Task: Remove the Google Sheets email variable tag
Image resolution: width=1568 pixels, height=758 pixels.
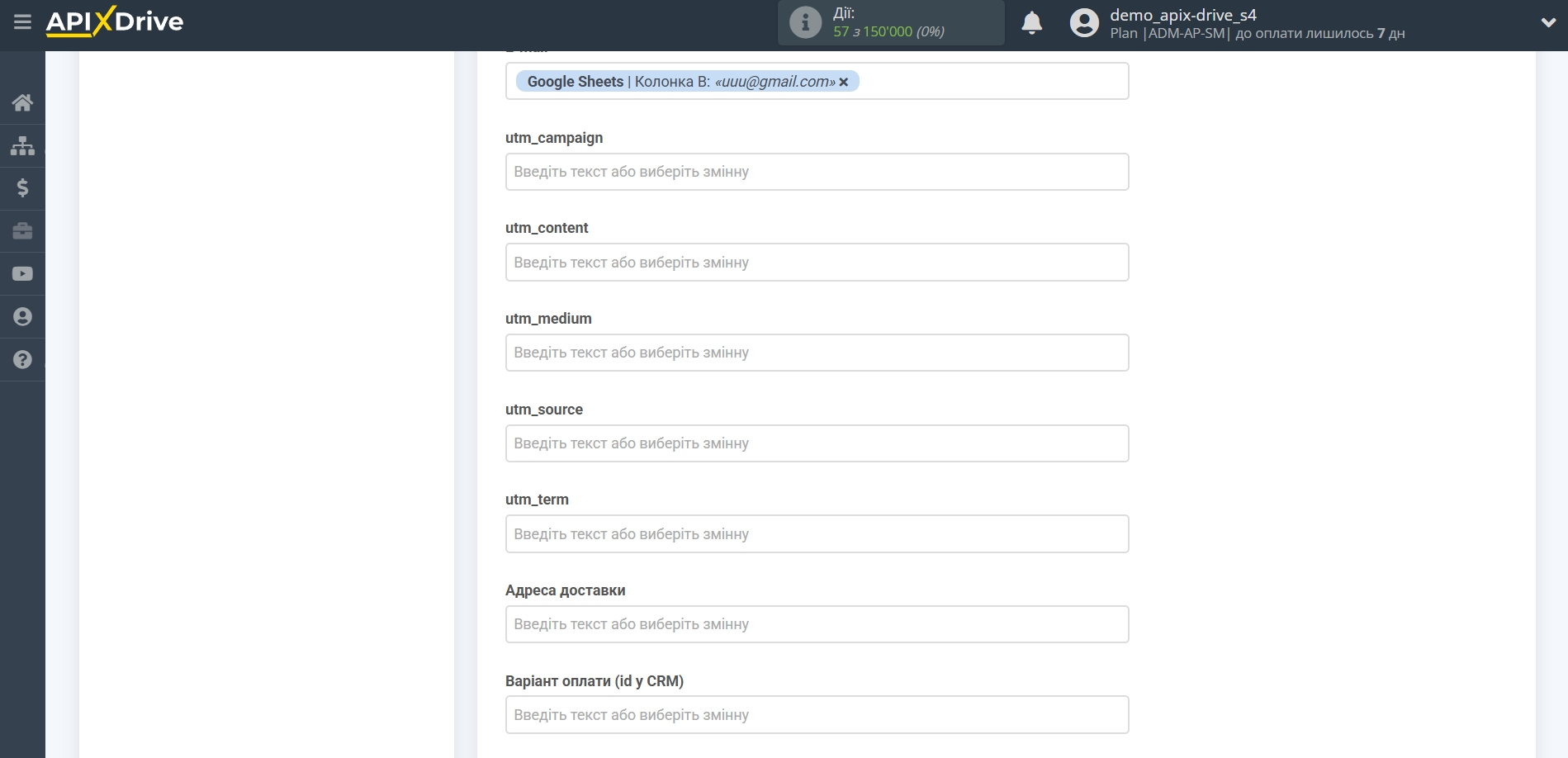Action: pos(844,83)
